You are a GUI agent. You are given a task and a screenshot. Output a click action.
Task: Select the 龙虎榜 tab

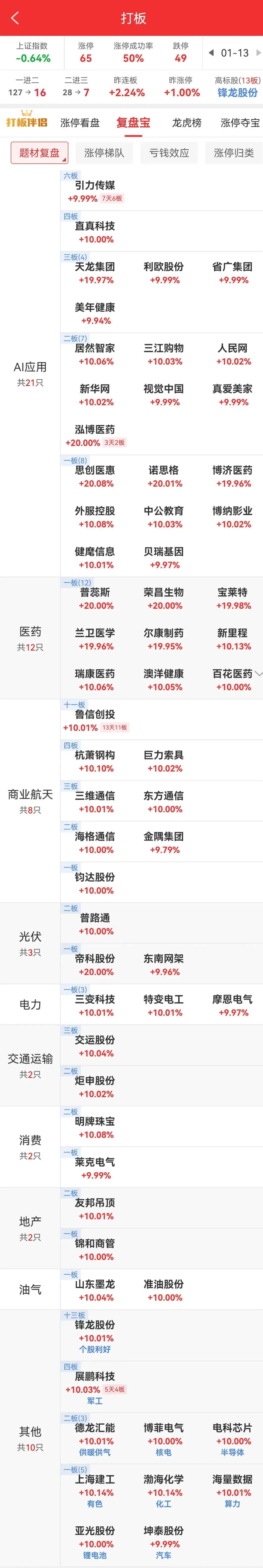point(187,122)
